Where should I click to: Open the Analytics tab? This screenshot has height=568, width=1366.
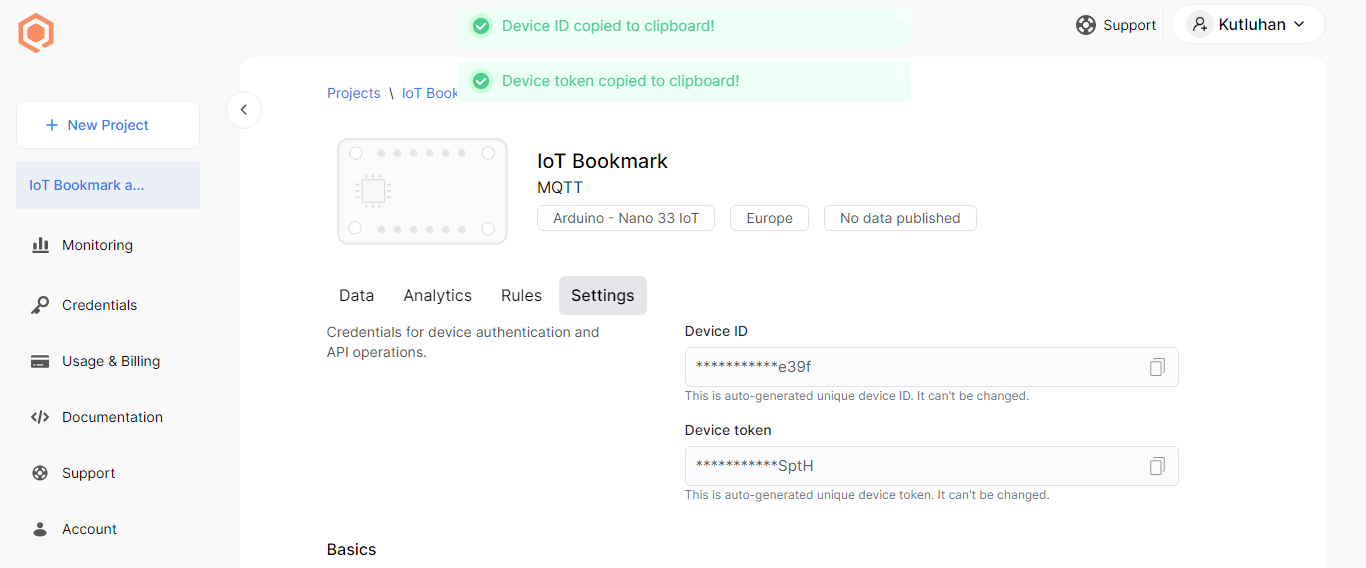click(x=437, y=296)
